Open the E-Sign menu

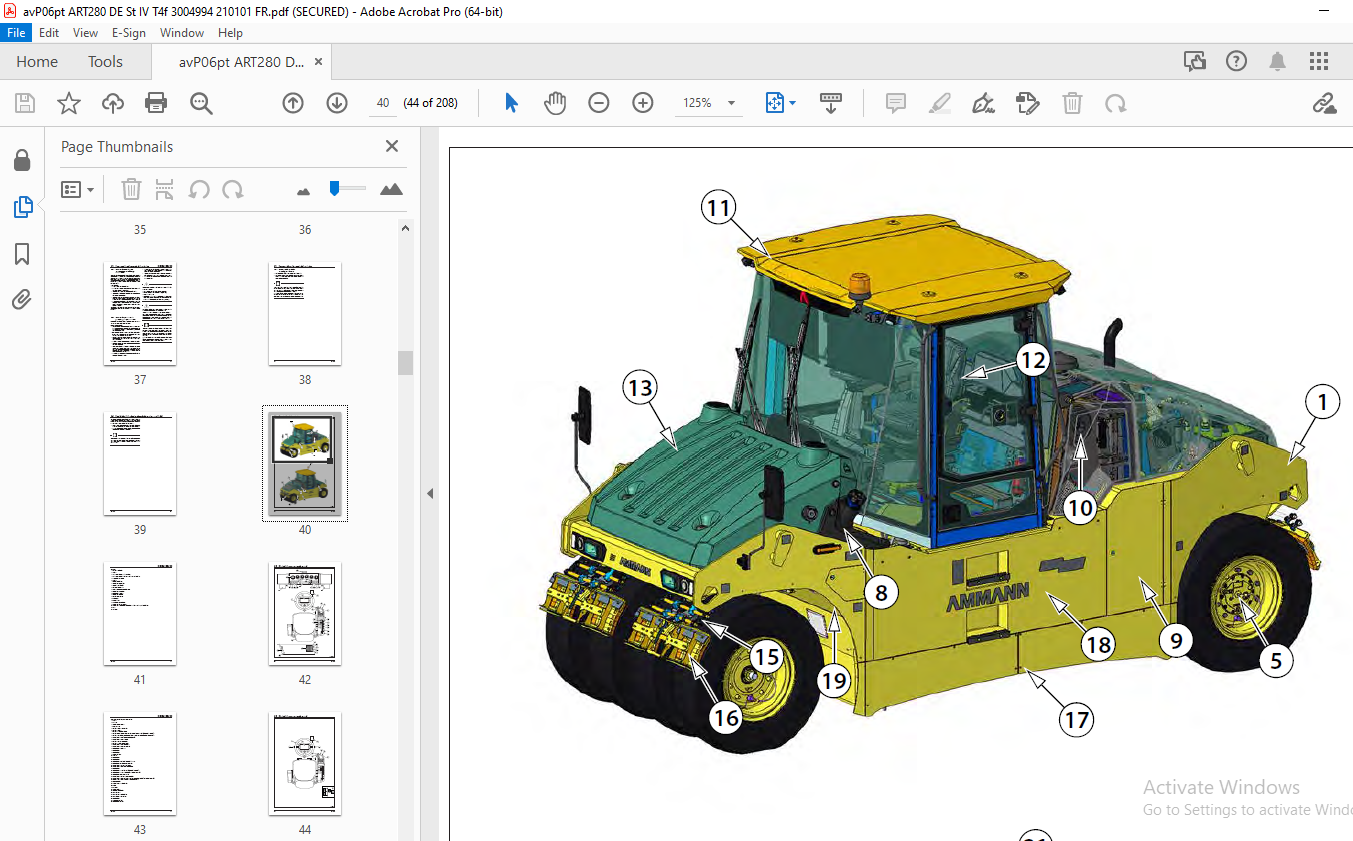click(x=129, y=33)
